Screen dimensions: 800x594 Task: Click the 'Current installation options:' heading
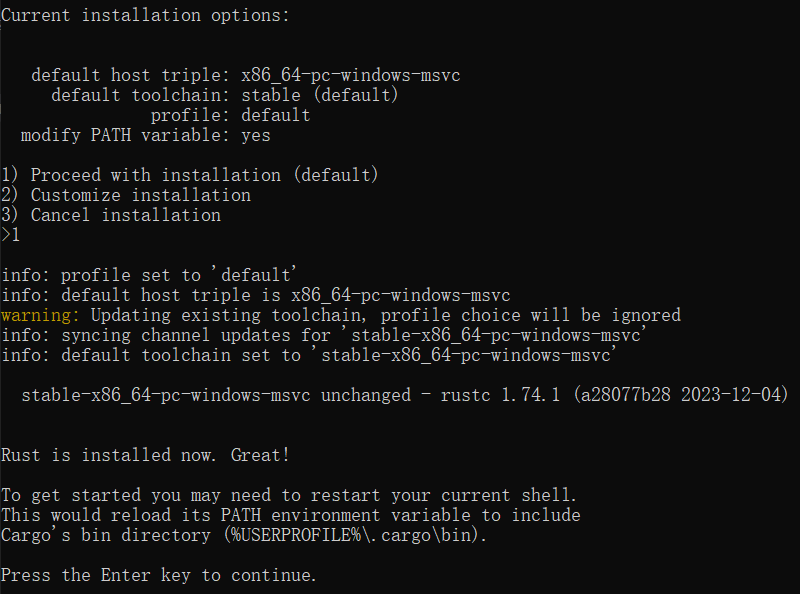coord(145,15)
